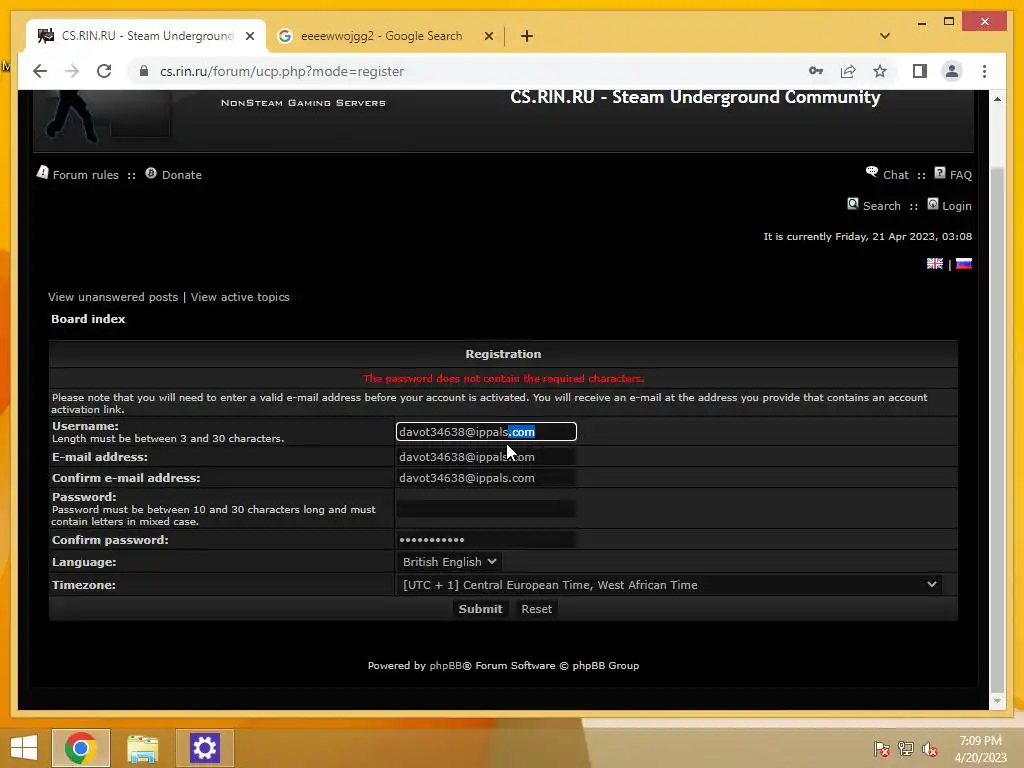Click the Forum rules icon

point(42,172)
